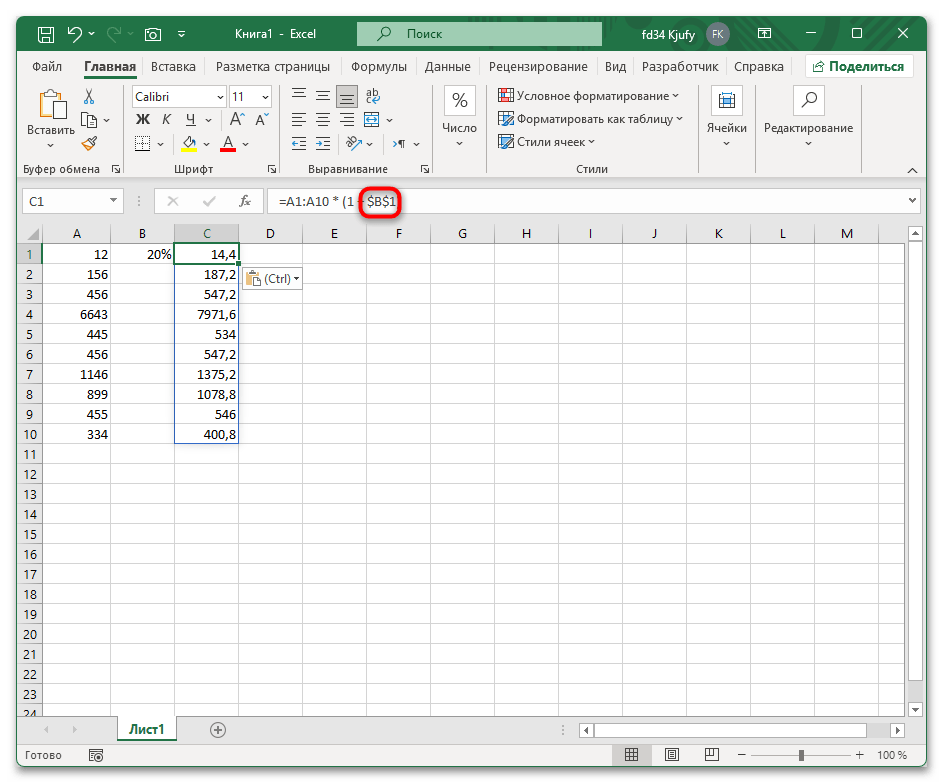Open Paste Options (Ctrl) button

point(272,279)
